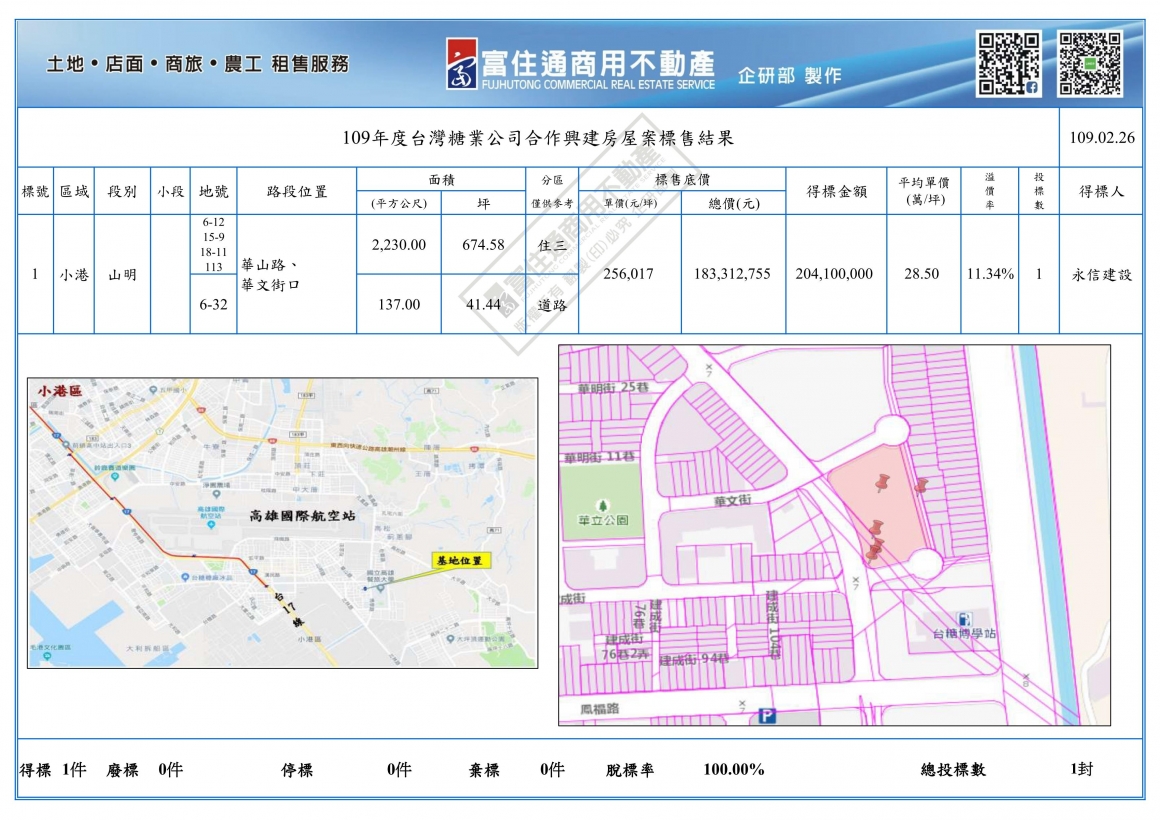Click the 棄標 label in footer

click(485, 770)
